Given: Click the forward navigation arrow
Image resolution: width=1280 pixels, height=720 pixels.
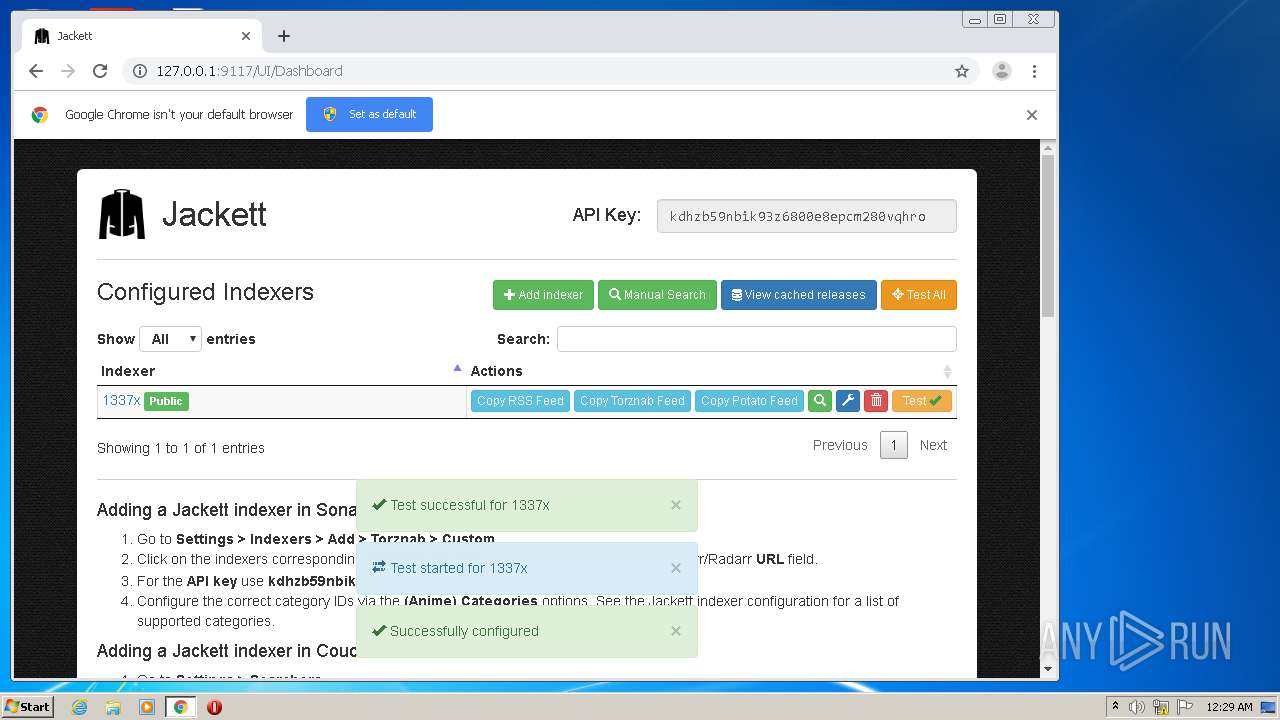Looking at the screenshot, I should point(68,71).
